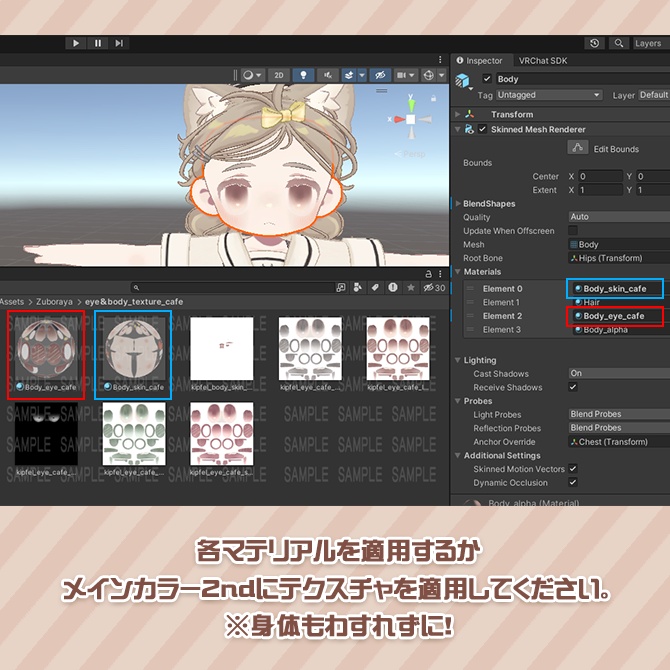
Task: Open the Quality Auto dropdown
Action: click(619, 217)
